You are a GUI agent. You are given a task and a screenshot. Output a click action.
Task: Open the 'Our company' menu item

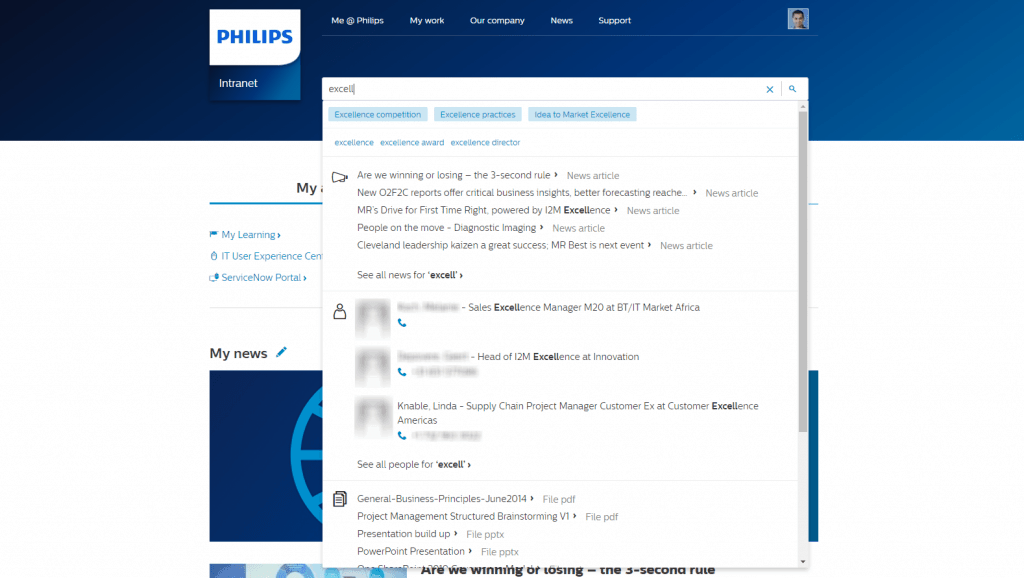point(497,20)
